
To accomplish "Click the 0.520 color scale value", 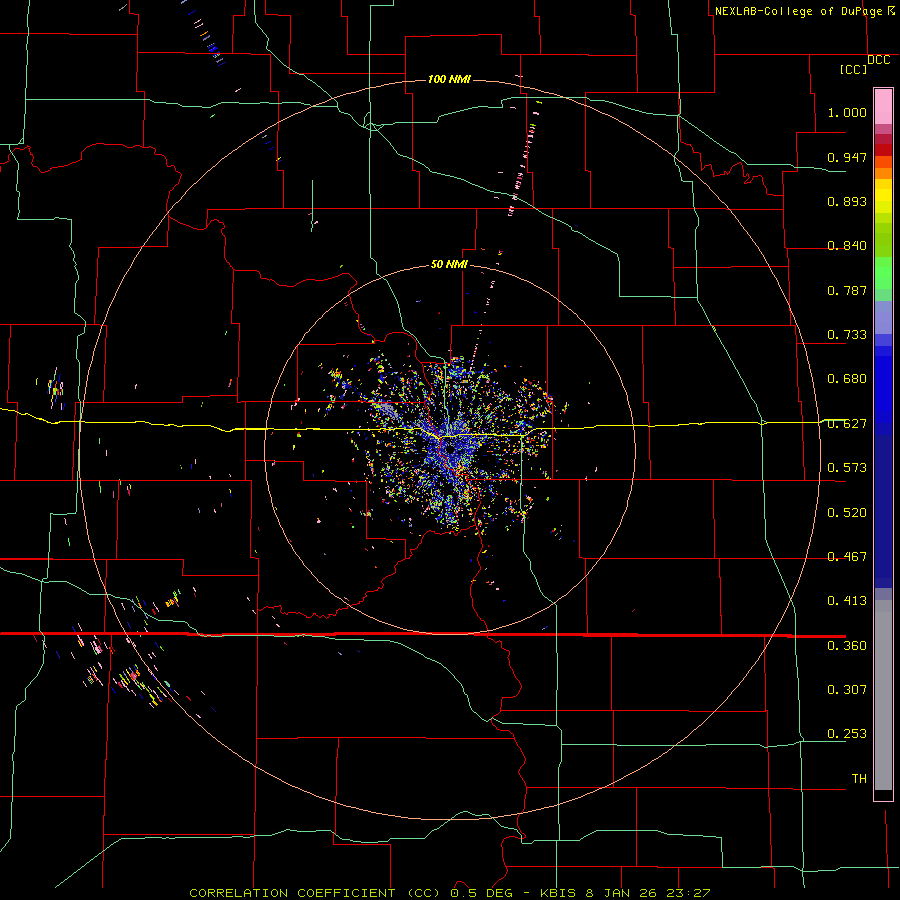I will coord(847,513).
